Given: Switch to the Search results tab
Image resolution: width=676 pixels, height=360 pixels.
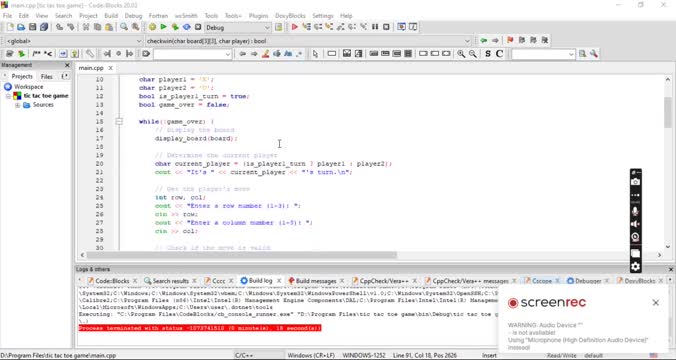Looking at the screenshot, I should [x=170, y=281].
